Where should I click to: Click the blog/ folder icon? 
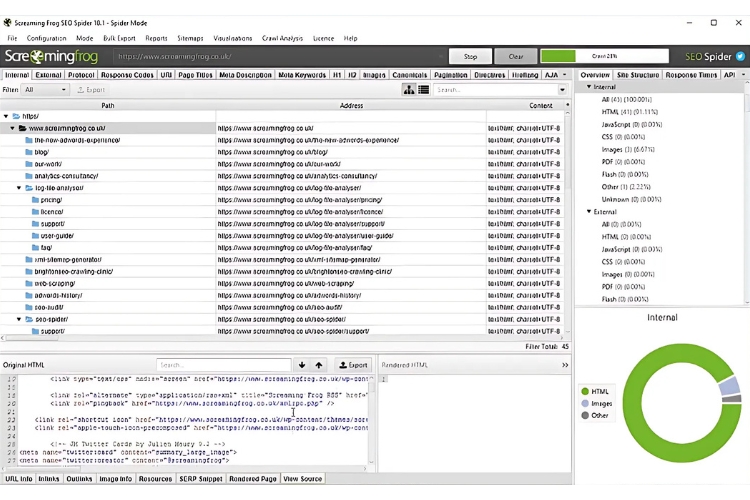pos(29,152)
